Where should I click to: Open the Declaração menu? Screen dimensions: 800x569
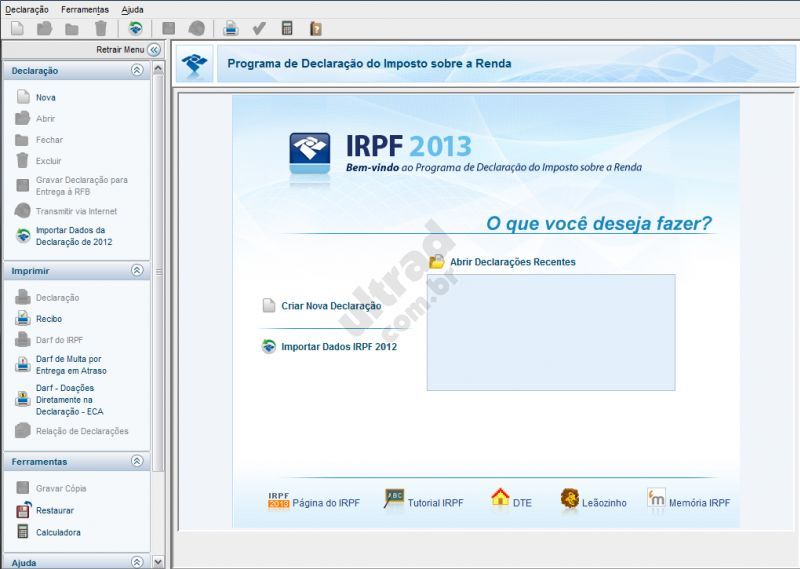[x=27, y=9]
